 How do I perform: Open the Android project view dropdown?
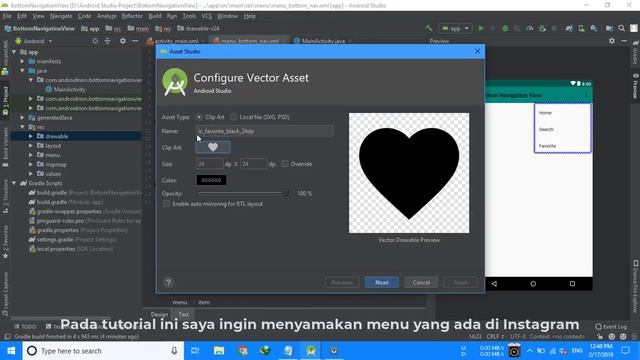click(x=33, y=41)
